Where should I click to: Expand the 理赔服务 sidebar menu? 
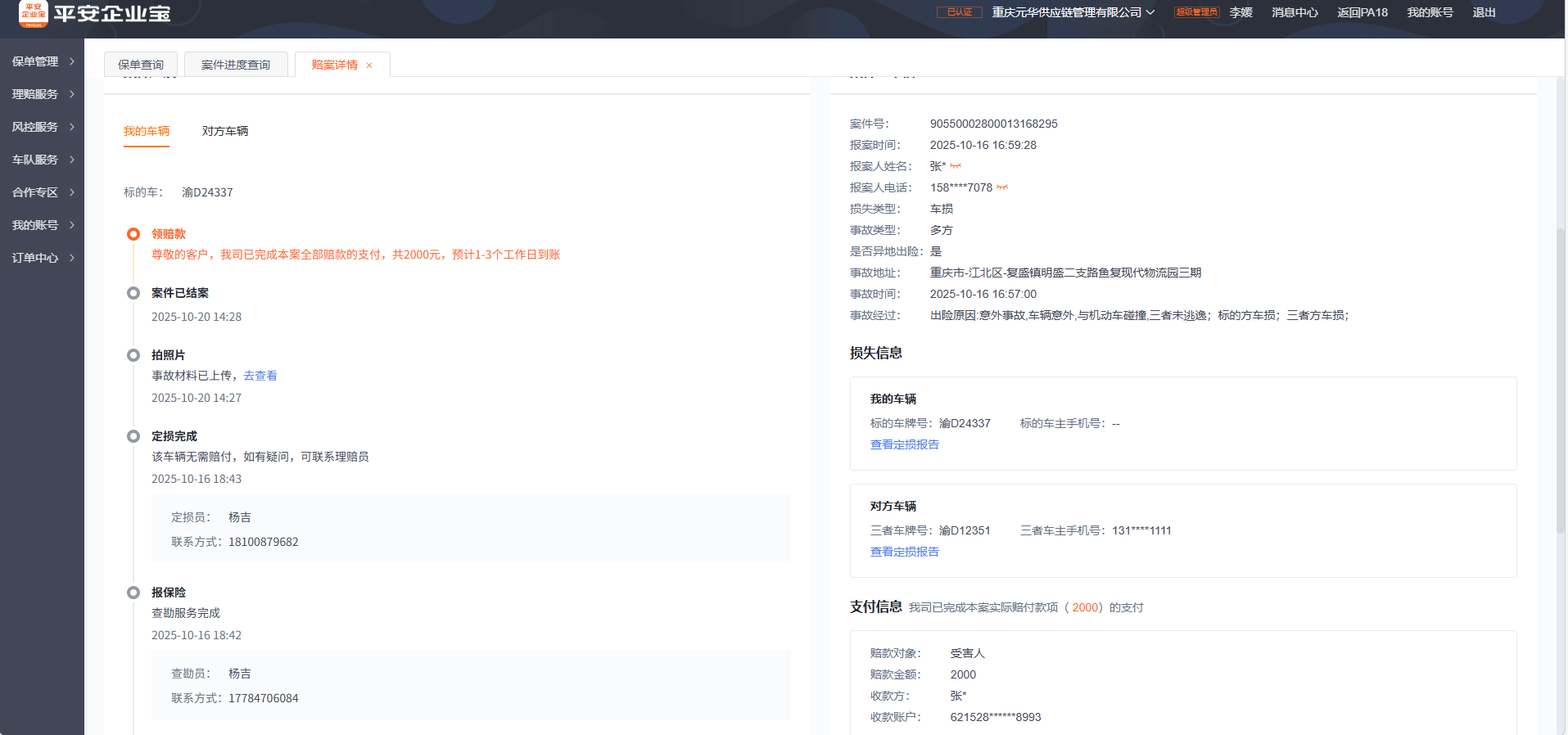coord(43,94)
